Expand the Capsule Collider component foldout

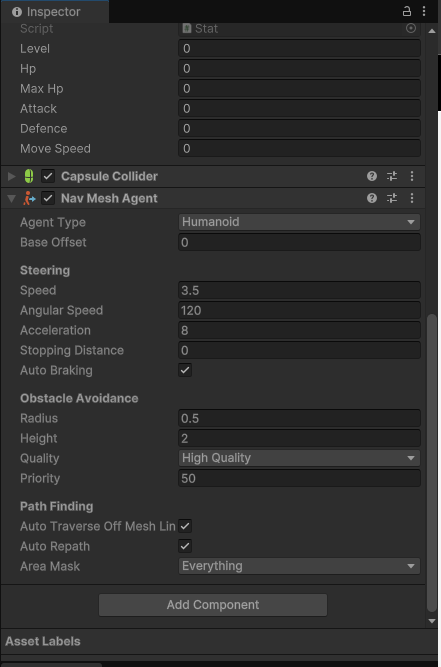click(x=11, y=176)
